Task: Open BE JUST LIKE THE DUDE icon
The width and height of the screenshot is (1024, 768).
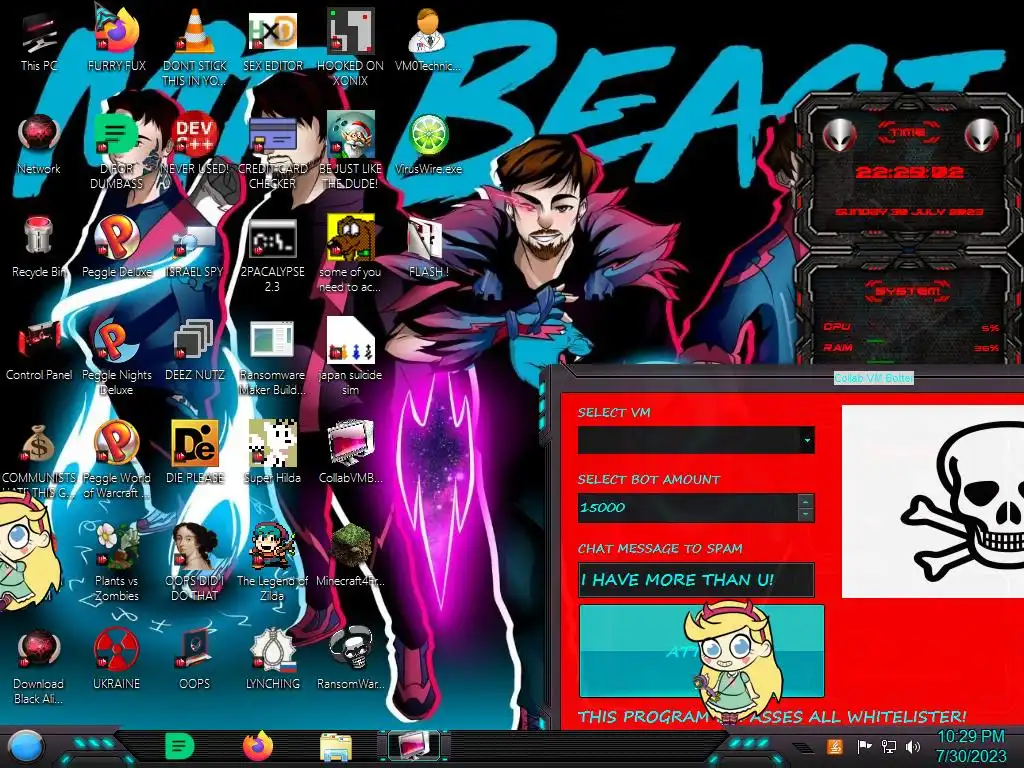Action: click(350, 150)
